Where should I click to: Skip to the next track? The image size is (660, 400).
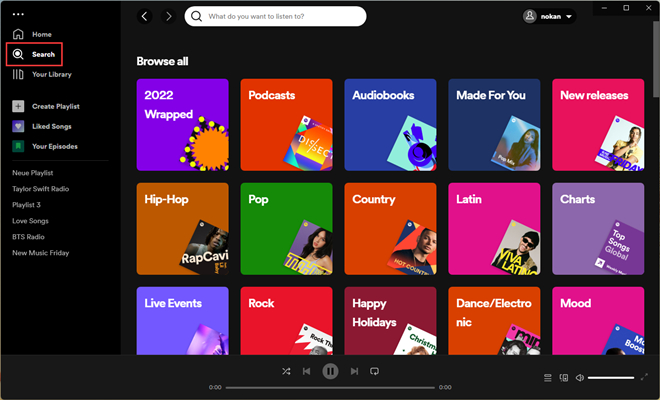354,371
